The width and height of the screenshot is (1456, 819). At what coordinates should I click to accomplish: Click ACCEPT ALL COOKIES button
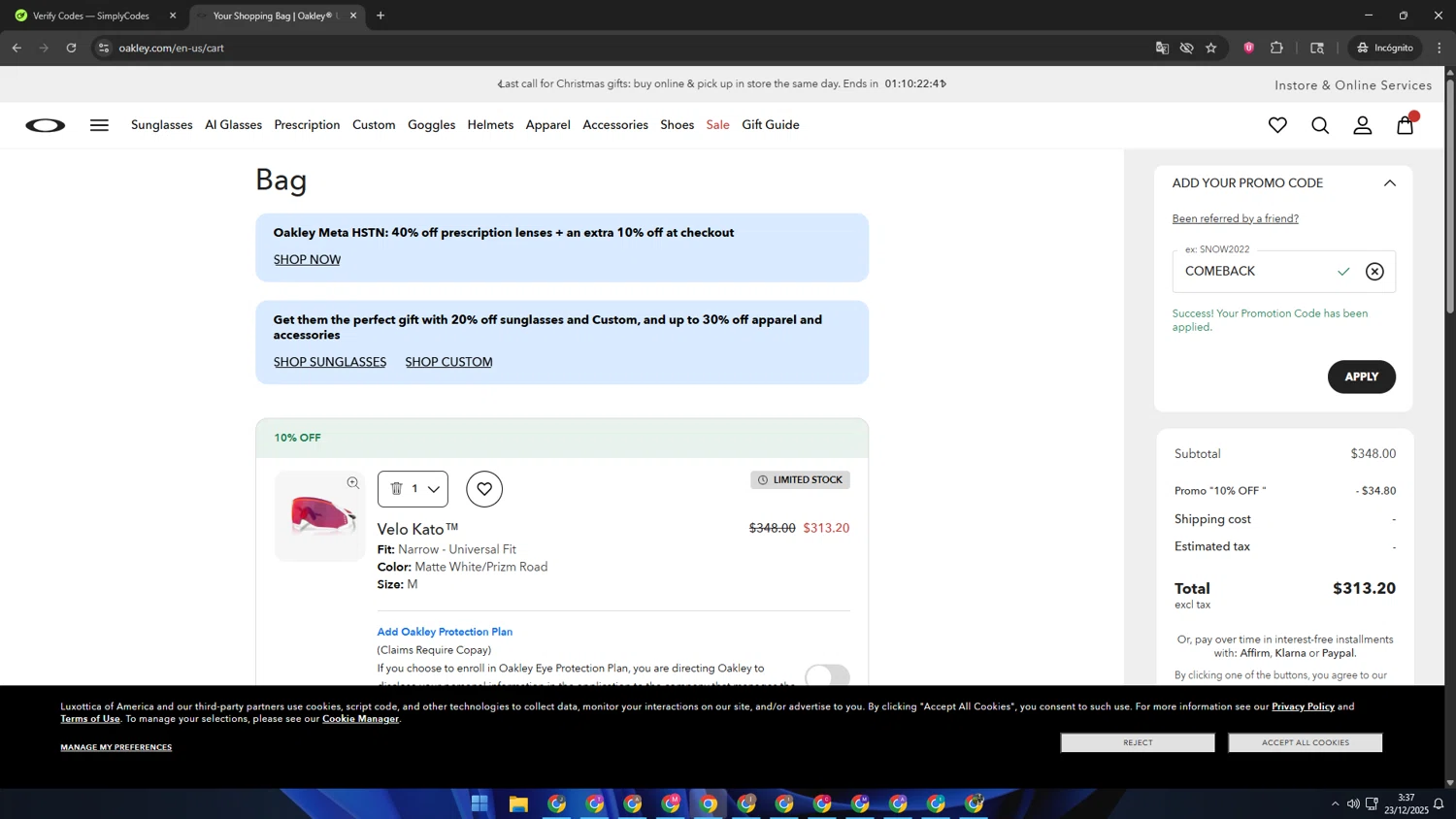[1305, 742]
